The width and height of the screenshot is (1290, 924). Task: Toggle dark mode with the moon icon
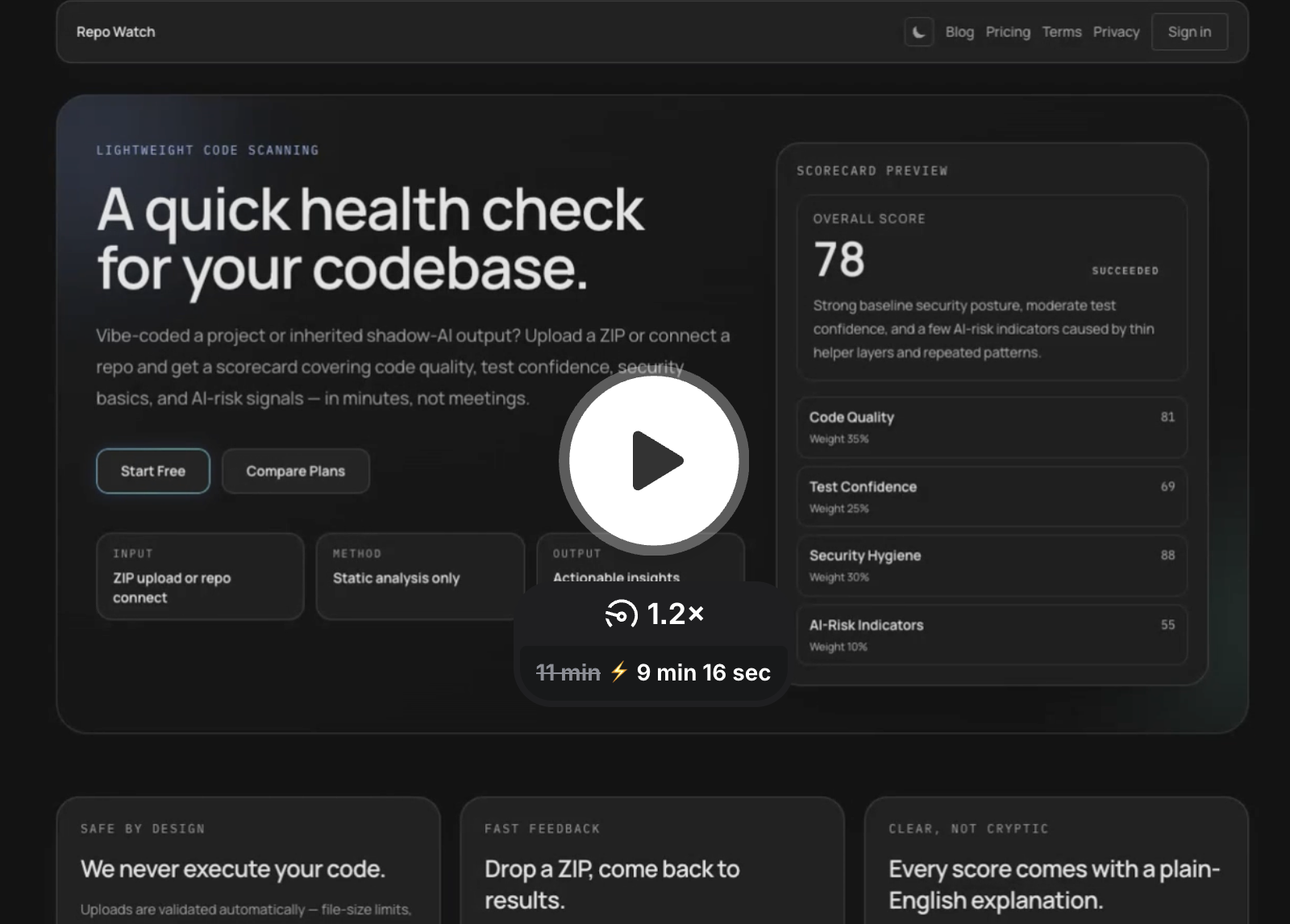coord(918,32)
